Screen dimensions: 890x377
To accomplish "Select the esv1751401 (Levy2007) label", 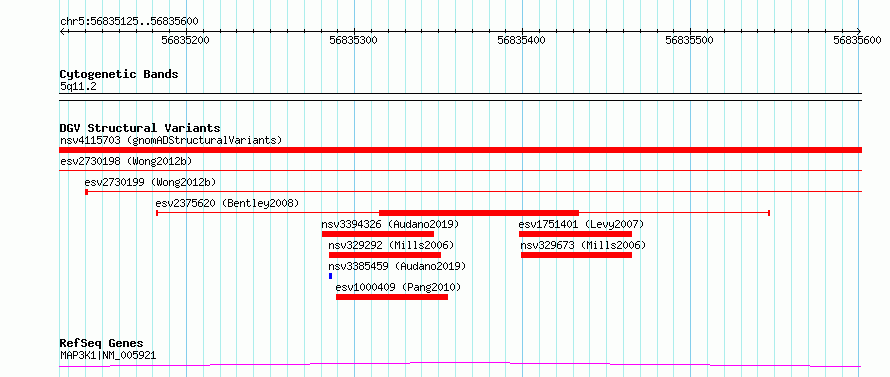I will (x=581, y=224).
